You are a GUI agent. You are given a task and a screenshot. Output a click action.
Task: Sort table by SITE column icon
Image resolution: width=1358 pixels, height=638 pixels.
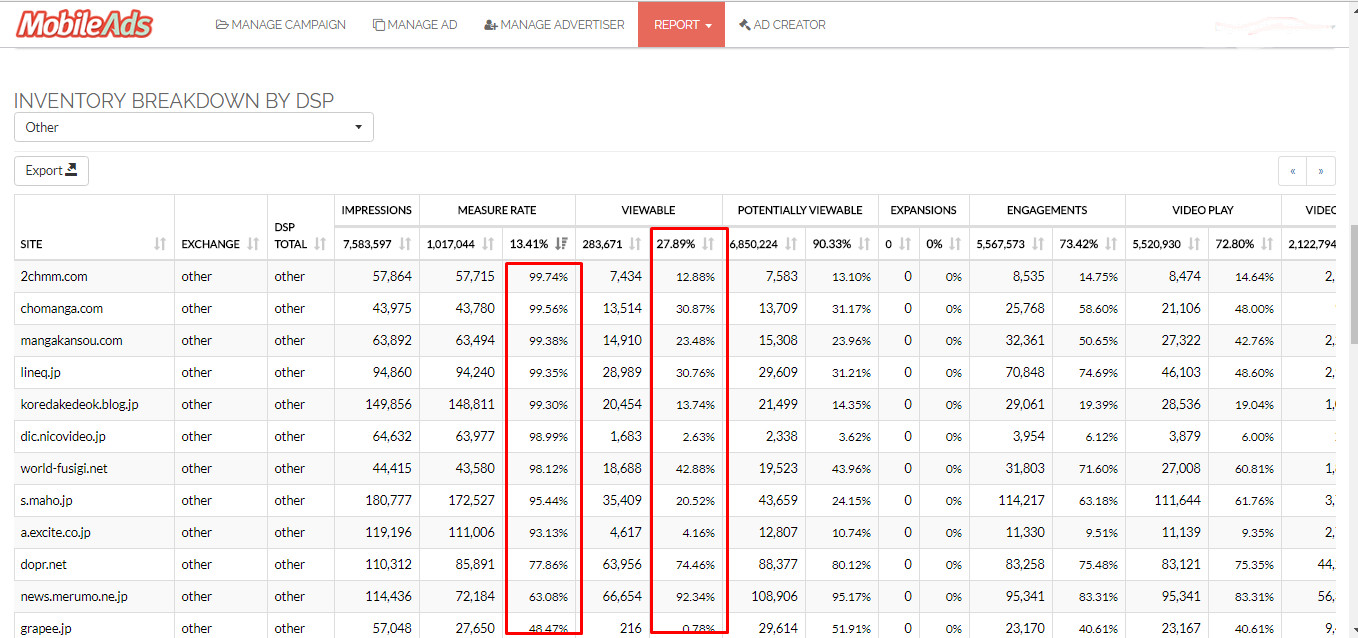(x=160, y=244)
